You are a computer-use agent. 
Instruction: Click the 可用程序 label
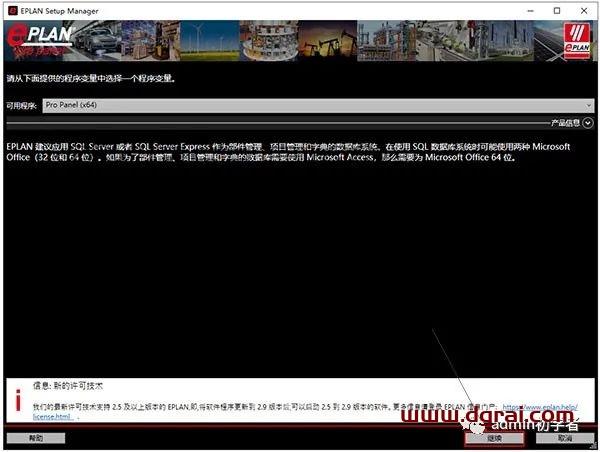21,106
